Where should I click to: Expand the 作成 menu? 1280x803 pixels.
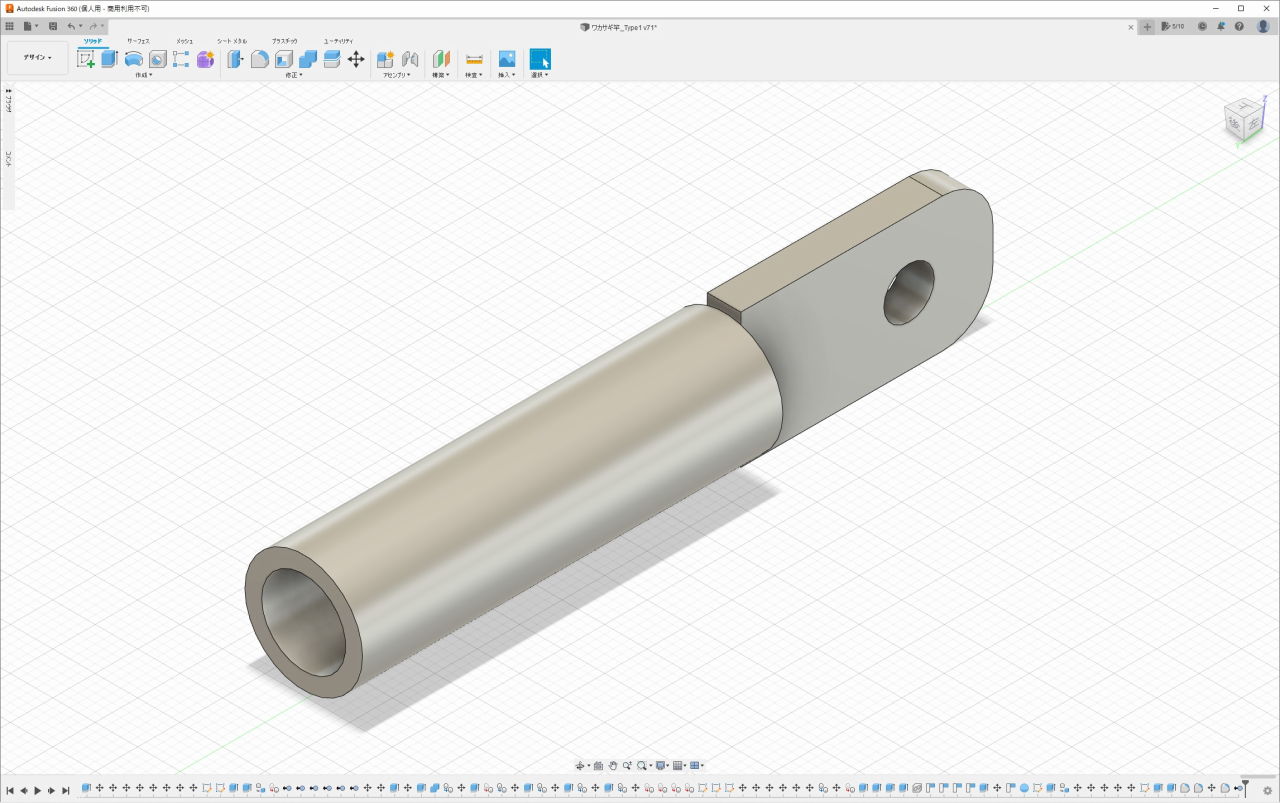tap(143, 75)
